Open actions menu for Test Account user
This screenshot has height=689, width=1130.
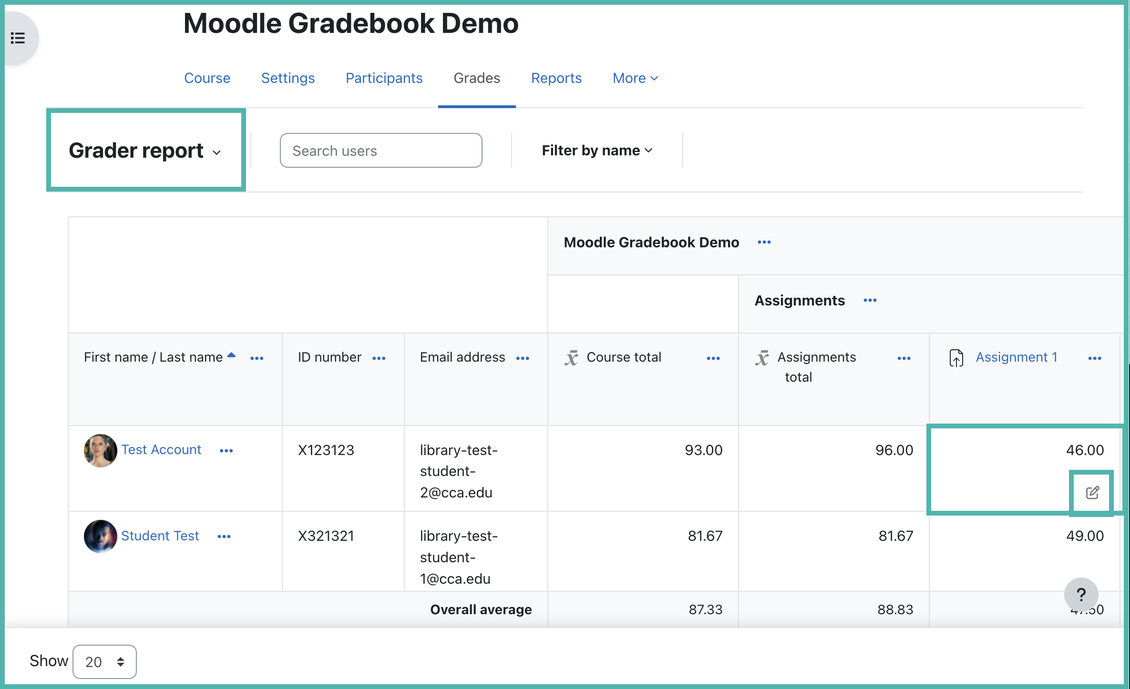[x=226, y=450]
